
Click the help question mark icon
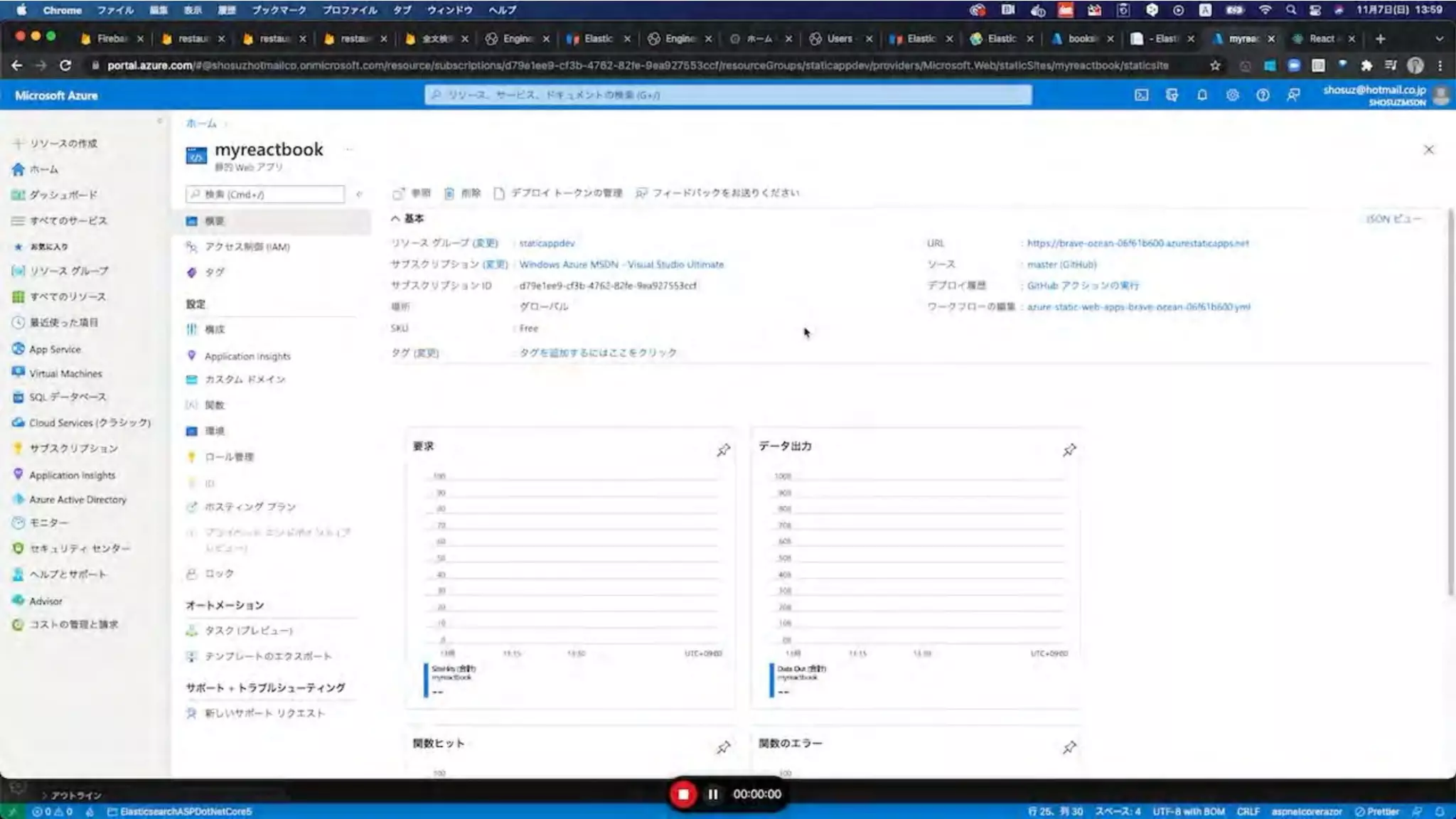[x=1263, y=95]
